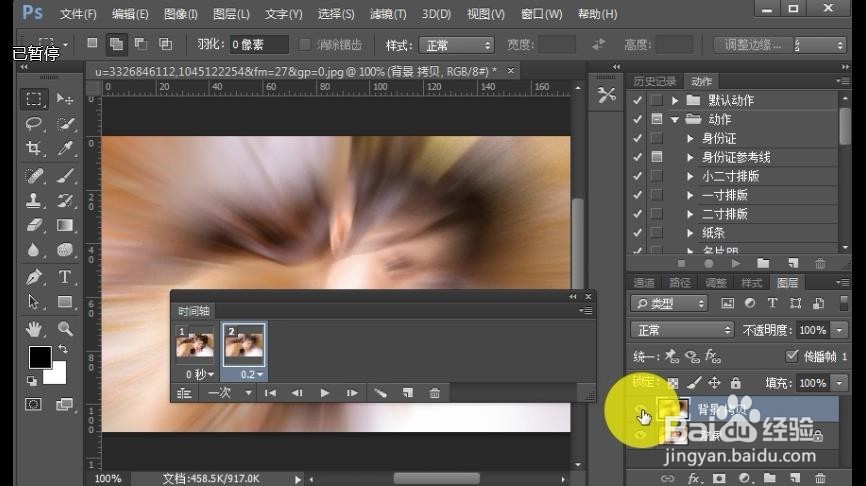This screenshot has width=866, height=486.
Task: Toggle checkmark for 小二寸排版 action
Action: coord(637,176)
